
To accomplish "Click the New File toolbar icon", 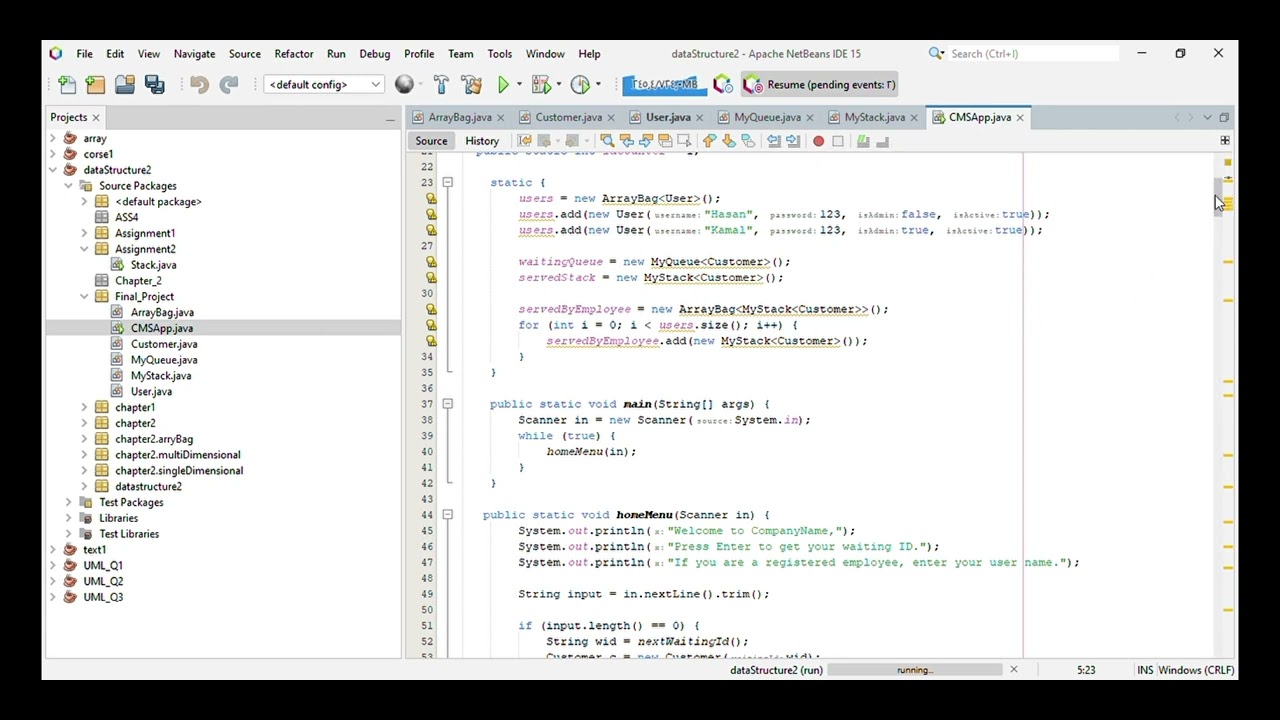I will tap(67, 85).
